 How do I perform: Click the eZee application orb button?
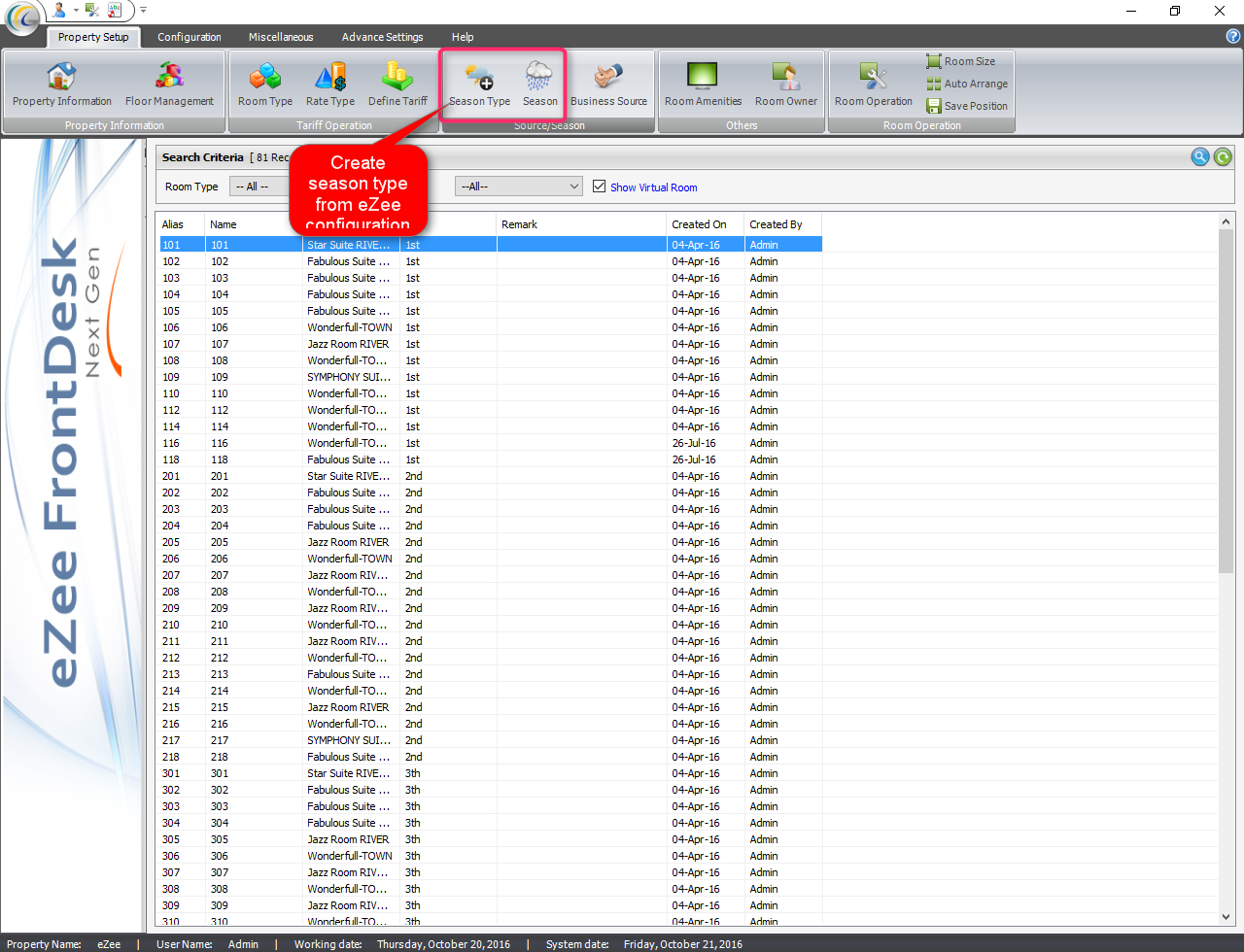click(22, 17)
